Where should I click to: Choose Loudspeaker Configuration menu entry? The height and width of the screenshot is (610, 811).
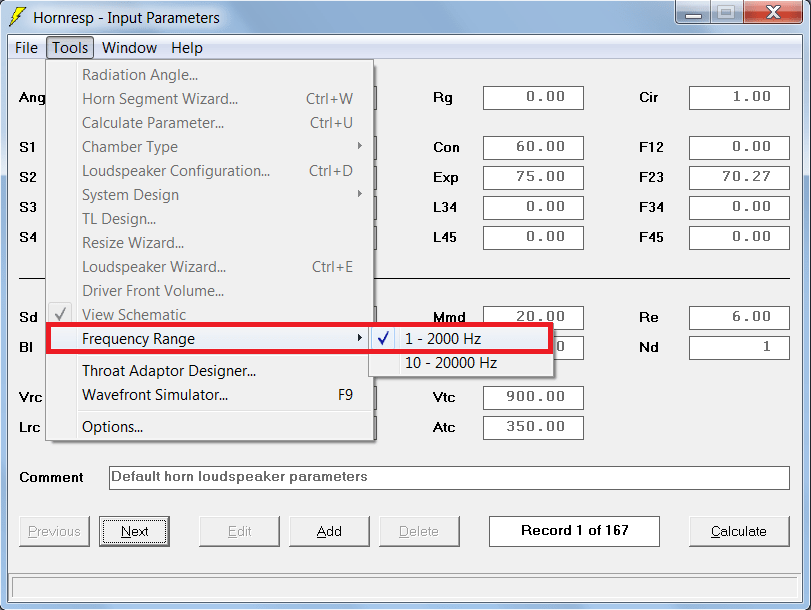coord(209,171)
